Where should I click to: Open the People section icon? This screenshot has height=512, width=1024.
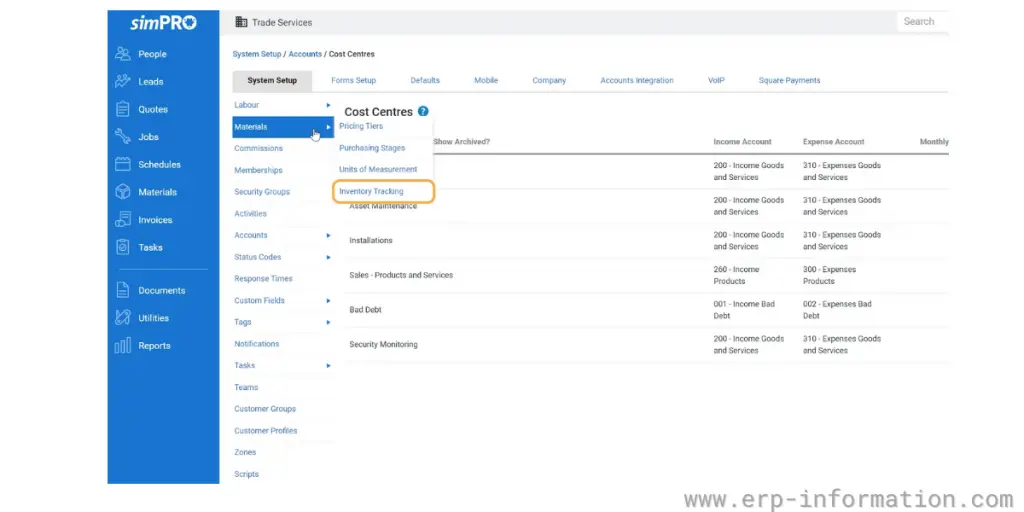click(123, 54)
